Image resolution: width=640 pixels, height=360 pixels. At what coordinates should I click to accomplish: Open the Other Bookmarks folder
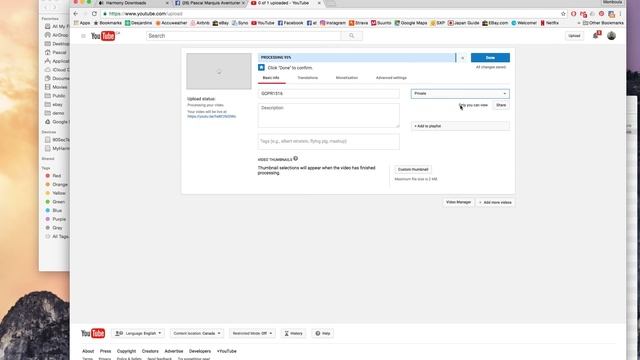(x=603, y=23)
